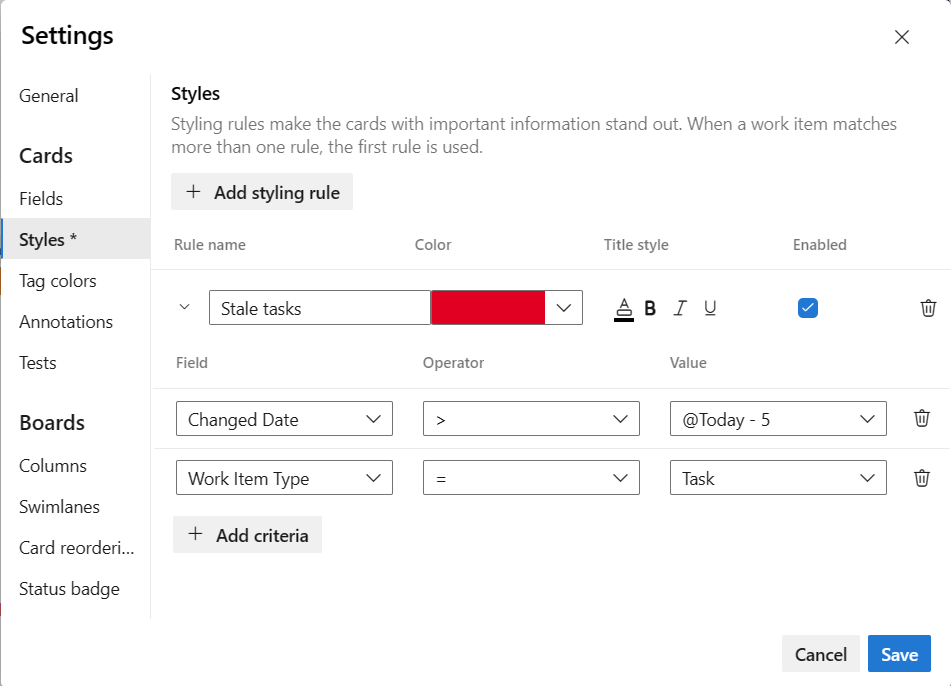The height and width of the screenshot is (686, 951).
Task: Click the plus icon to add styling rule
Action: [194, 191]
